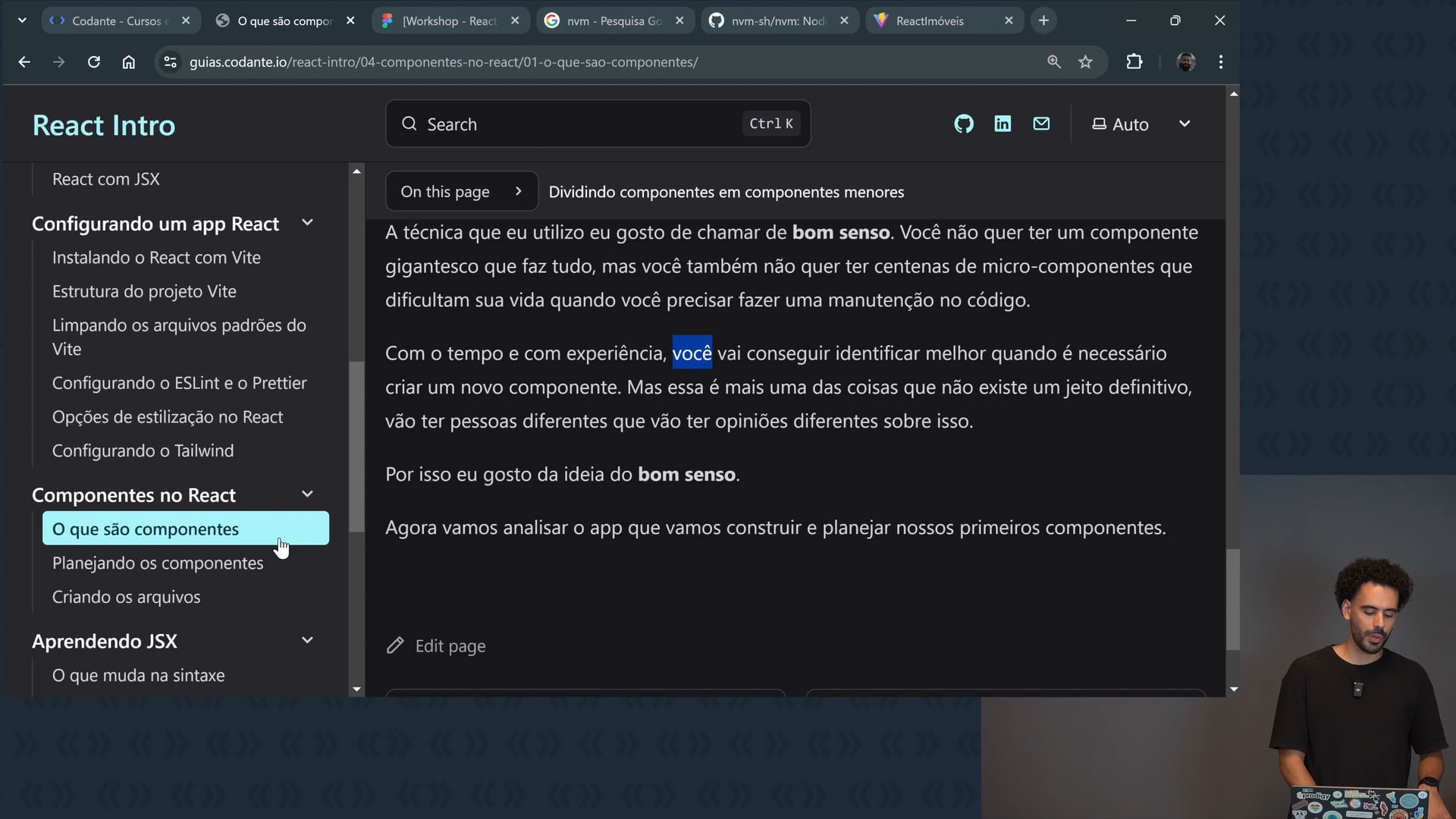Collapse the Aprendendo JSX section

[x=307, y=641]
